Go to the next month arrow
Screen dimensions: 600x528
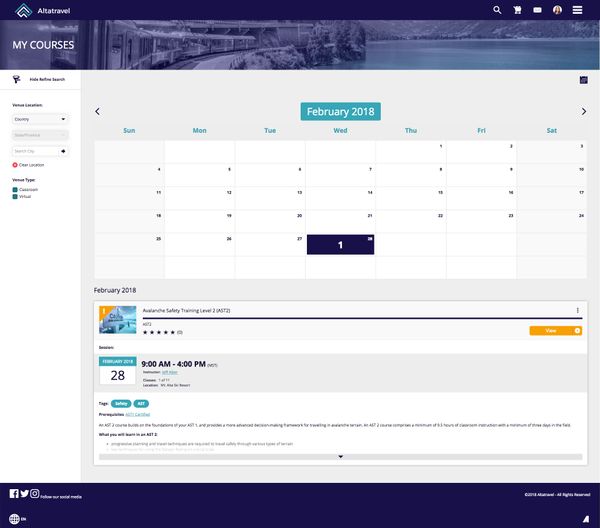click(584, 111)
